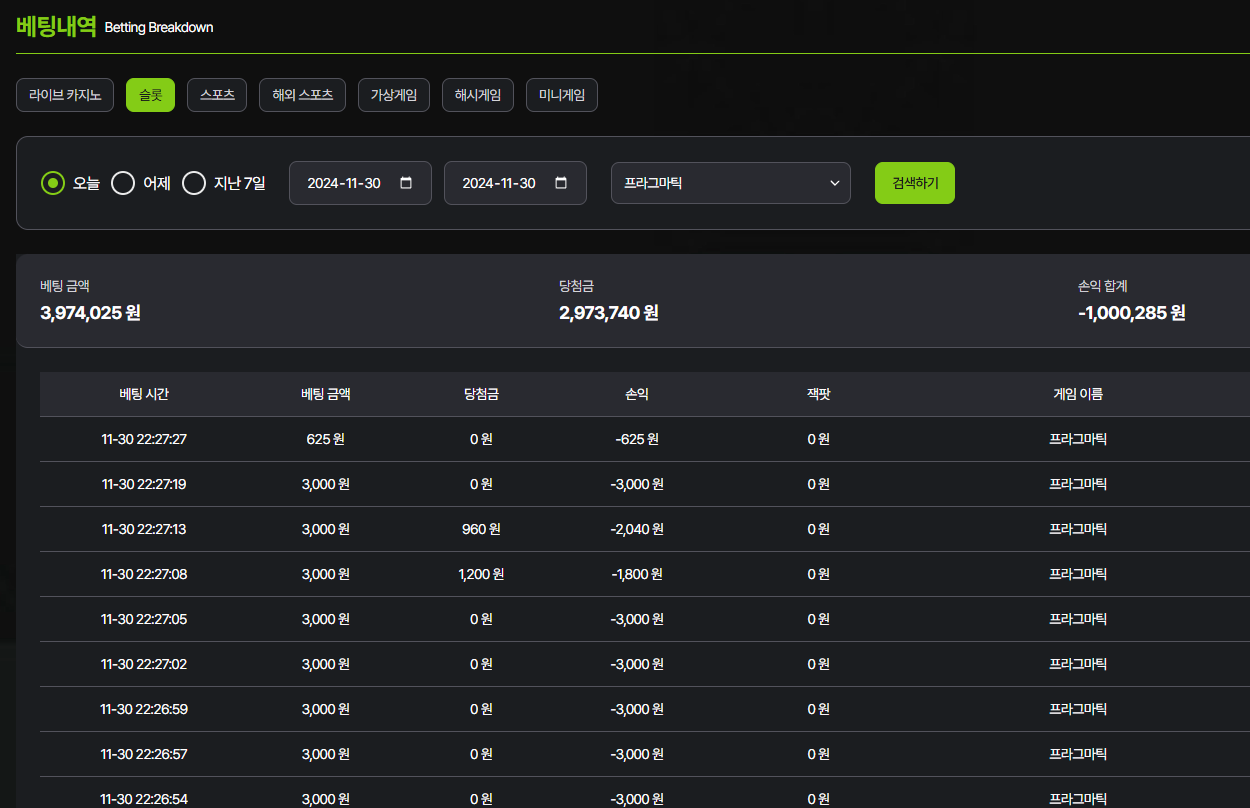
Task: Switch to 스포츠 tab
Action: pos(217,95)
